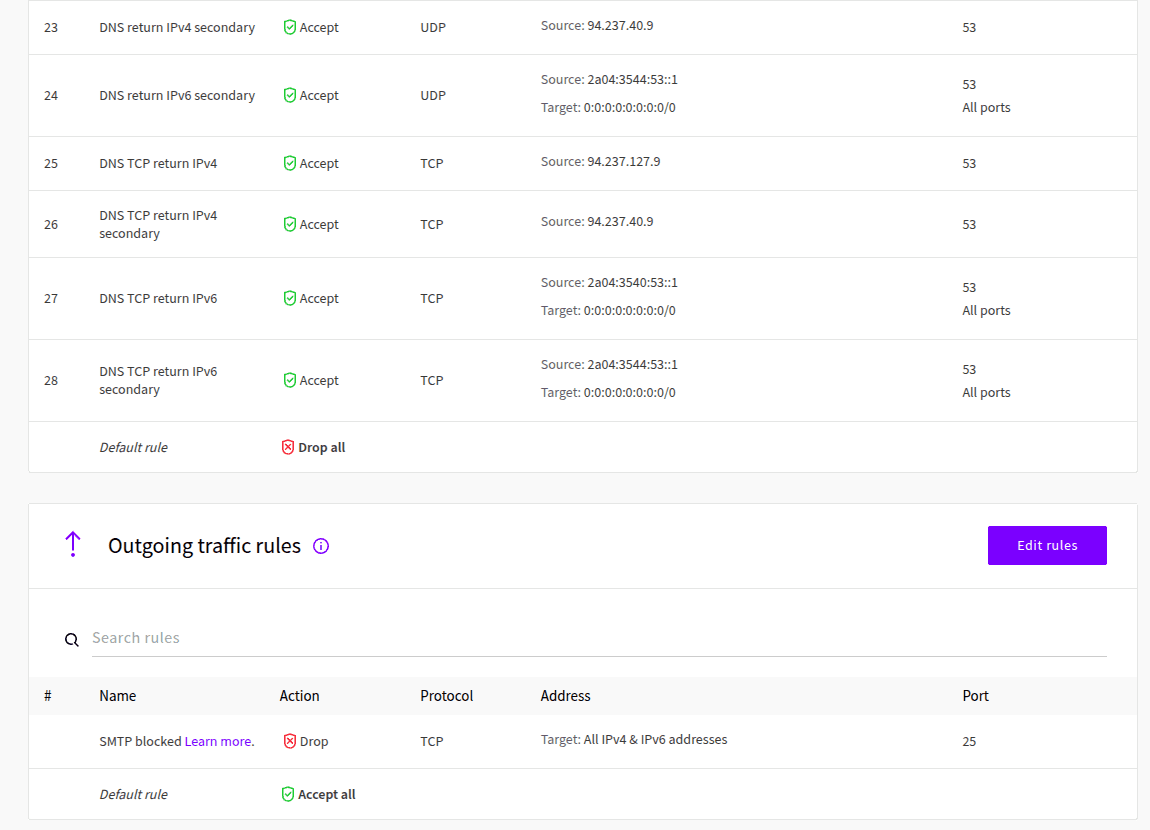Select rule name DNS TCP return IPv6
Image resolution: width=1150 pixels, height=830 pixels.
click(x=158, y=298)
